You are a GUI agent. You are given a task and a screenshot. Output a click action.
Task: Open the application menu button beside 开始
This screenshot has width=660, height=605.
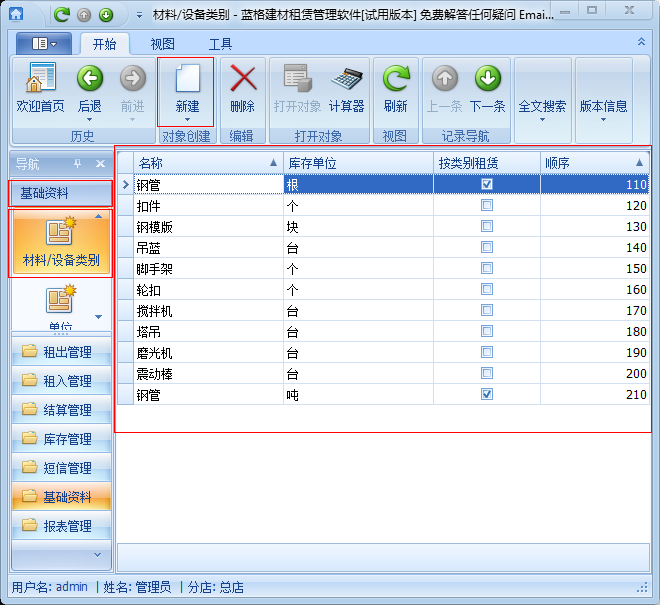44,43
